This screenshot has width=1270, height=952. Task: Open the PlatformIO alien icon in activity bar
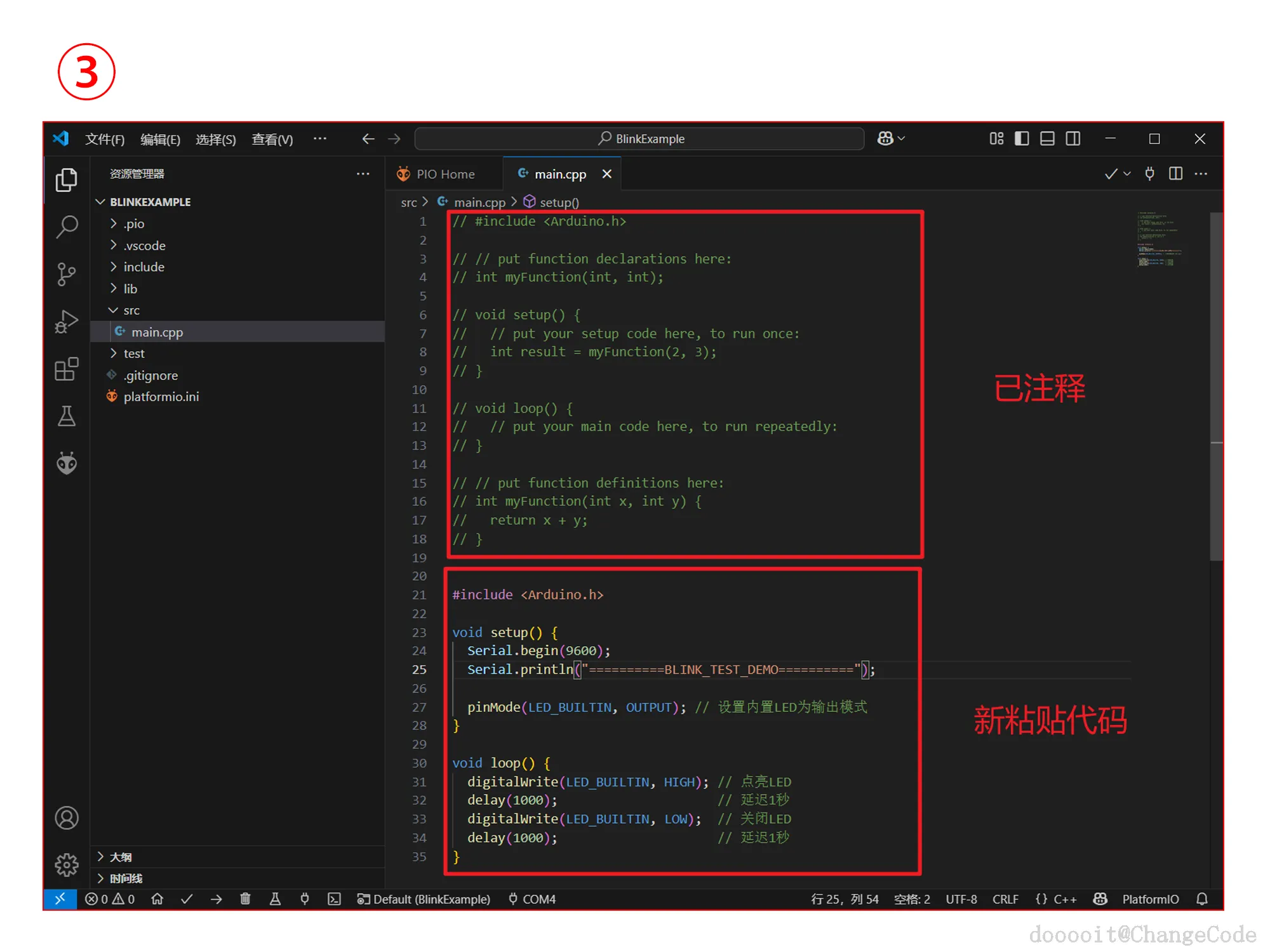(x=67, y=463)
